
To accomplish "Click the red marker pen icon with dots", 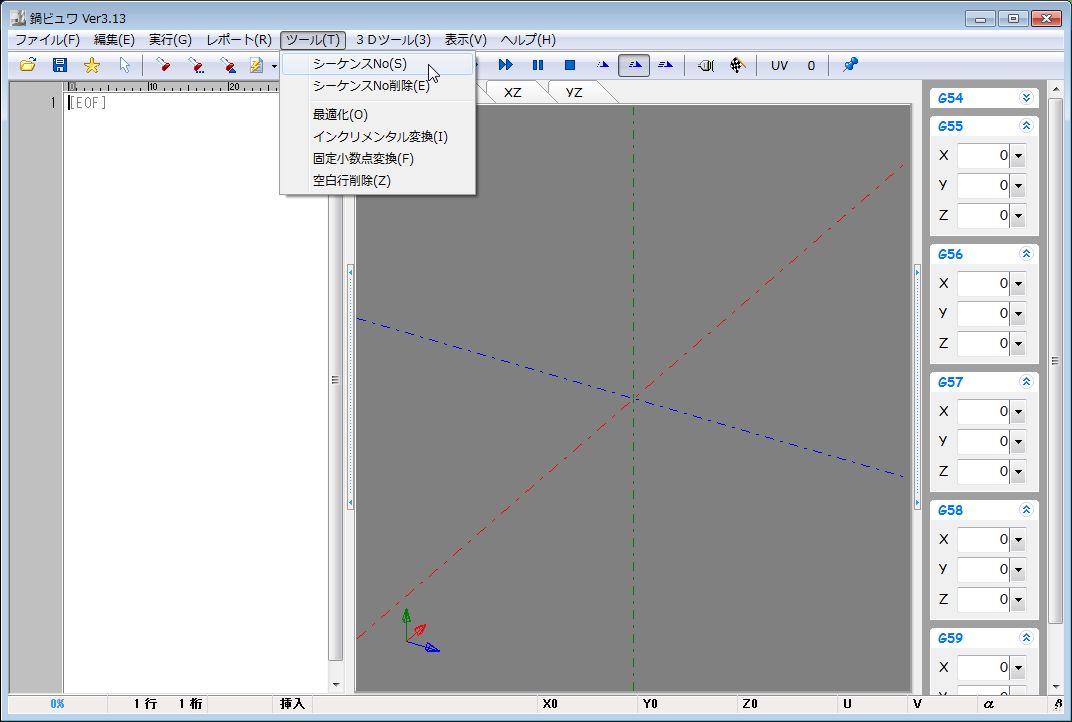I will tap(196, 65).
